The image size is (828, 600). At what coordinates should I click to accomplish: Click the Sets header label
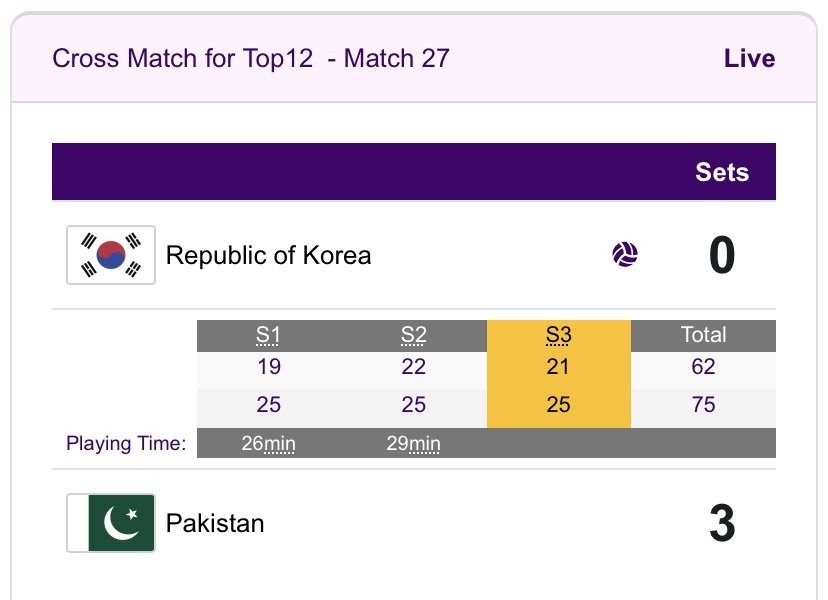(x=722, y=172)
